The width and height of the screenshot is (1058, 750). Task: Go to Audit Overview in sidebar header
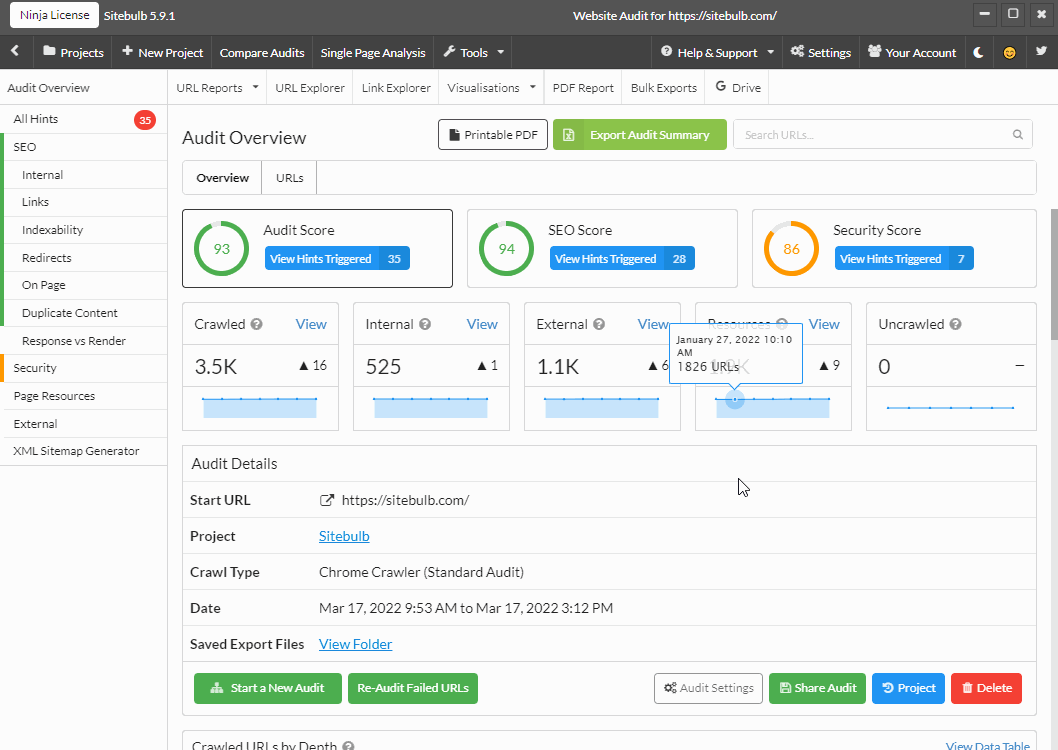click(49, 88)
